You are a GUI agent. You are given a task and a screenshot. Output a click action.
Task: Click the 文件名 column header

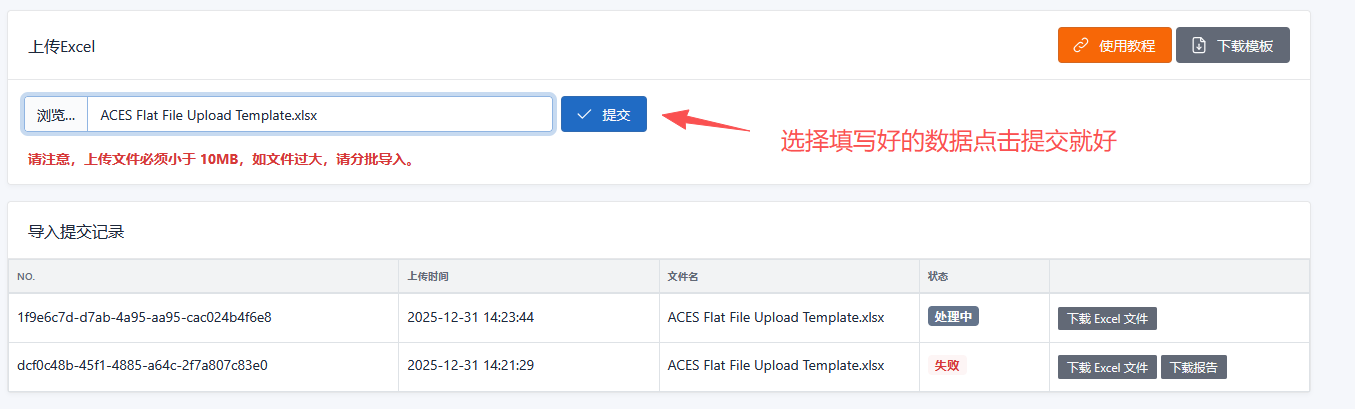point(683,276)
